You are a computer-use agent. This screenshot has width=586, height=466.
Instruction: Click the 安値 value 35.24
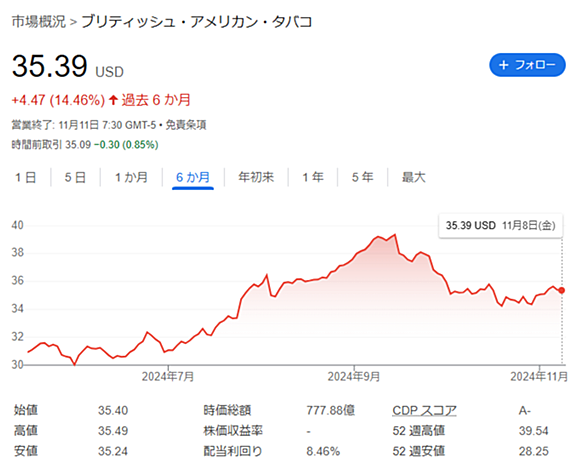pyautogui.click(x=113, y=451)
